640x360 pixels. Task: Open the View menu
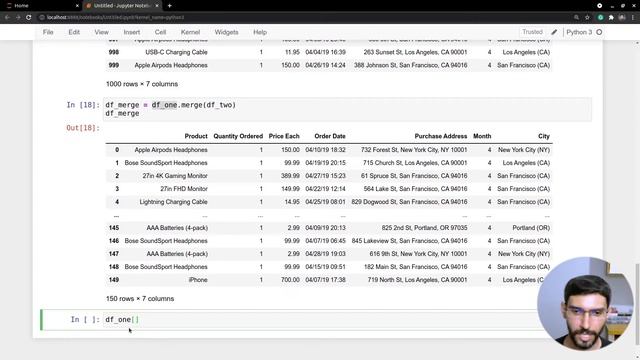(x=102, y=32)
